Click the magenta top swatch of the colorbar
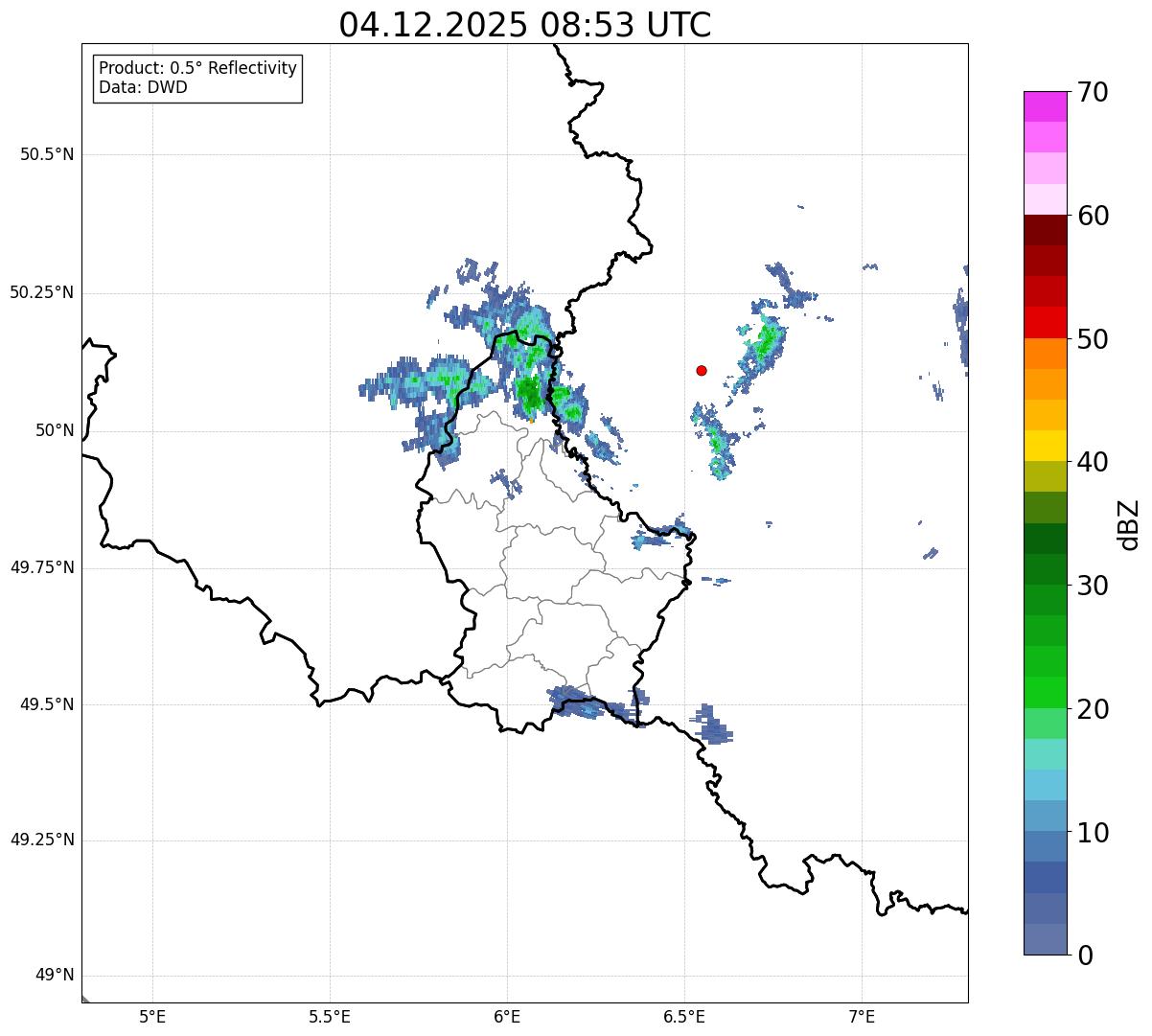1152x1036 pixels. pyautogui.click(x=1046, y=106)
